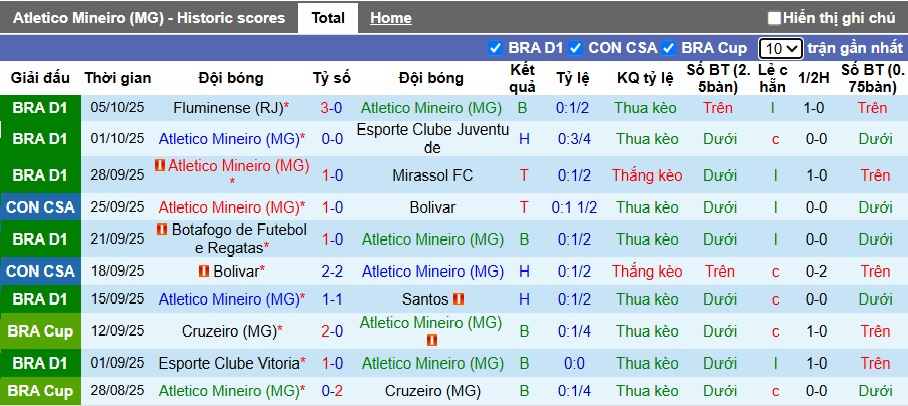Enable the Hiển thị ghi chú checkbox
This screenshot has height=406, width=908.
pos(774,18)
